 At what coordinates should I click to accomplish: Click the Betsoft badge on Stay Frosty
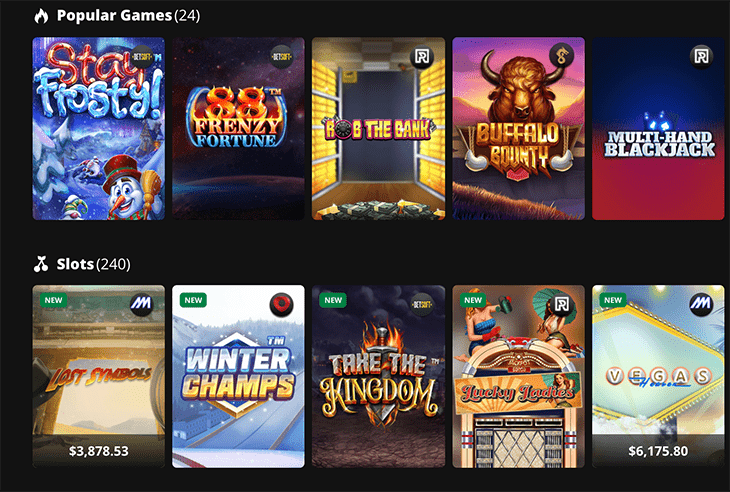point(142,57)
